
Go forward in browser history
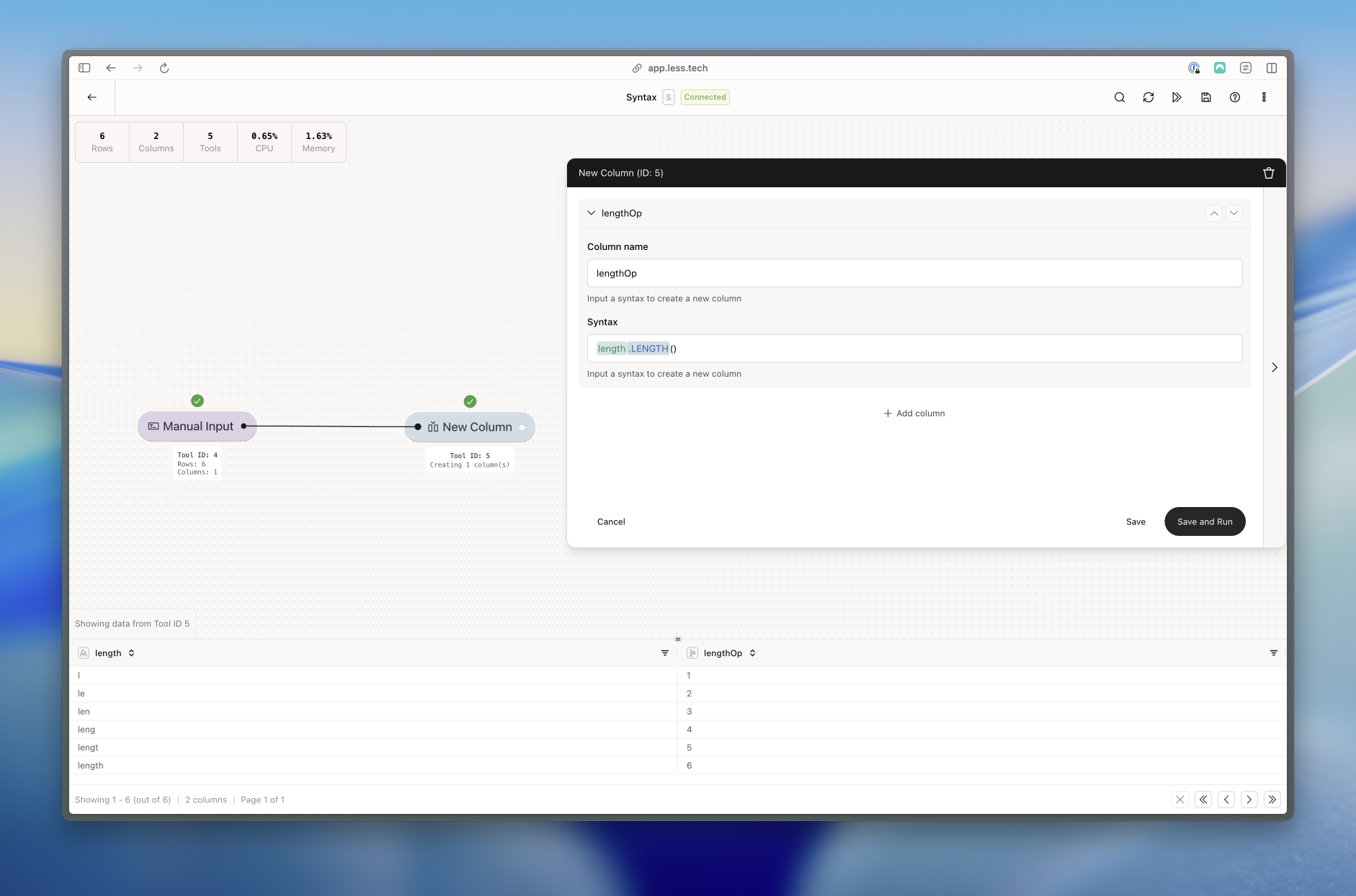click(x=138, y=68)
